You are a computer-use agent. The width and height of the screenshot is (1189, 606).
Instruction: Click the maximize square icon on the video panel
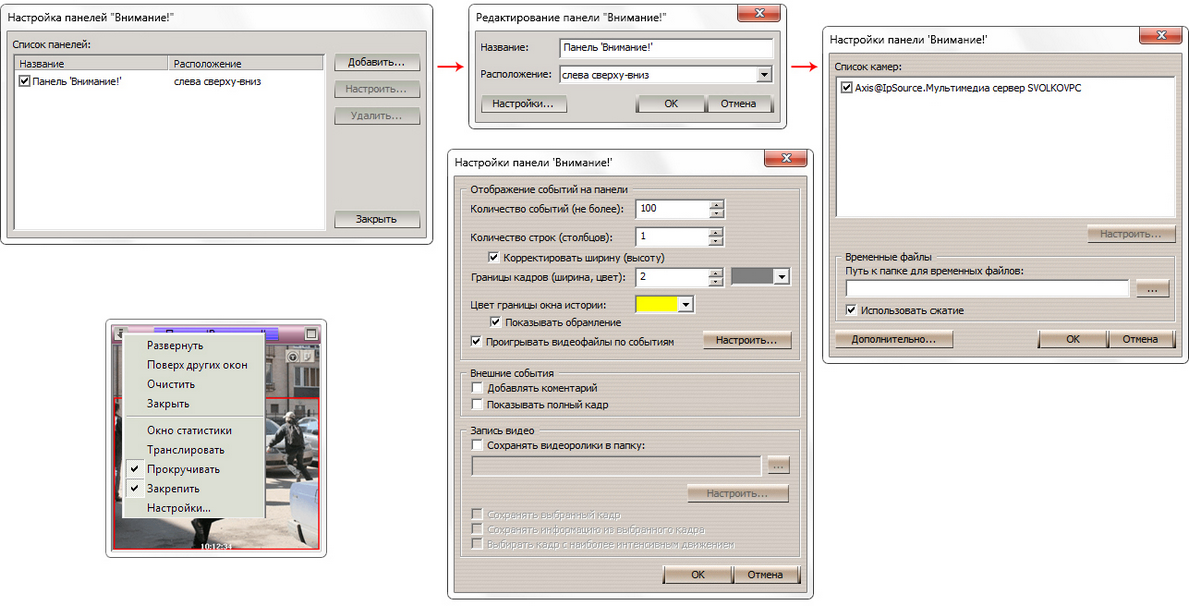tap(311, 334)
